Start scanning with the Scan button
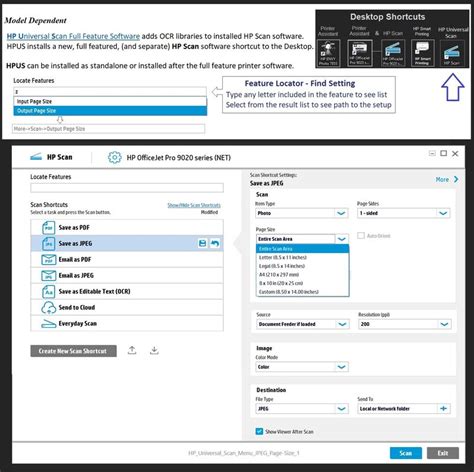The width and height of the screenshot is (474, 472). (406, 453)
